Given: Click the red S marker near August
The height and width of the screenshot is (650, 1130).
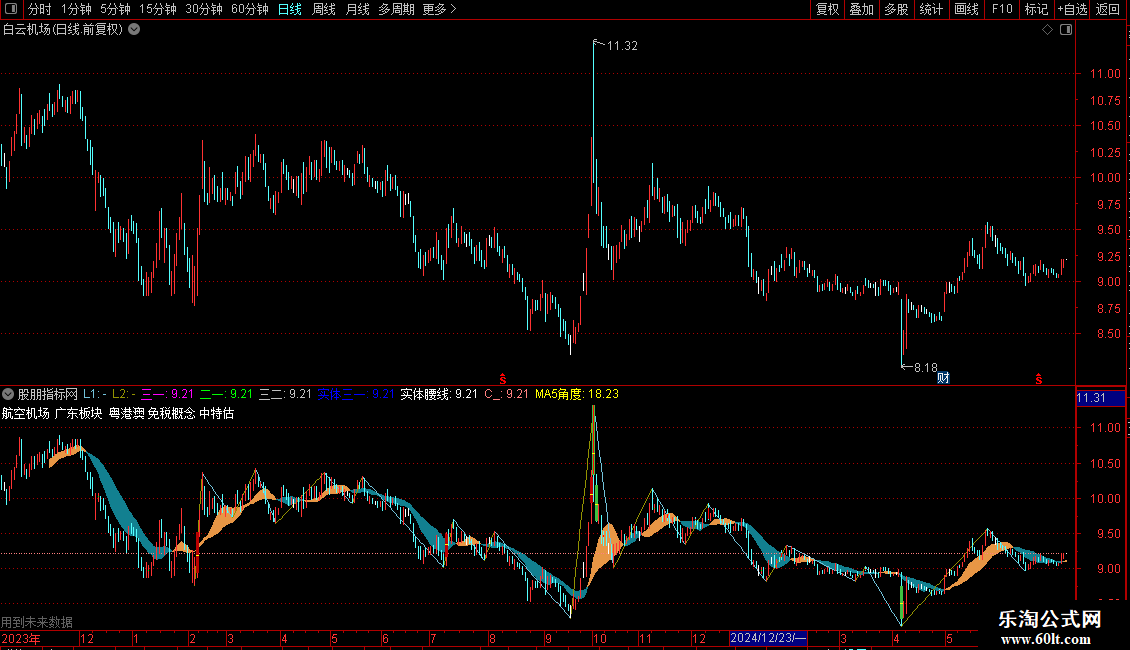Looking at the screenshot, I should [502, 379].
